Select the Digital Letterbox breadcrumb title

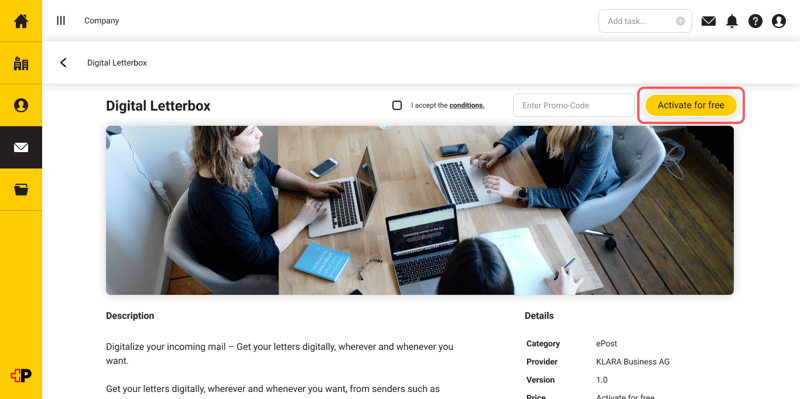(117, 63)
